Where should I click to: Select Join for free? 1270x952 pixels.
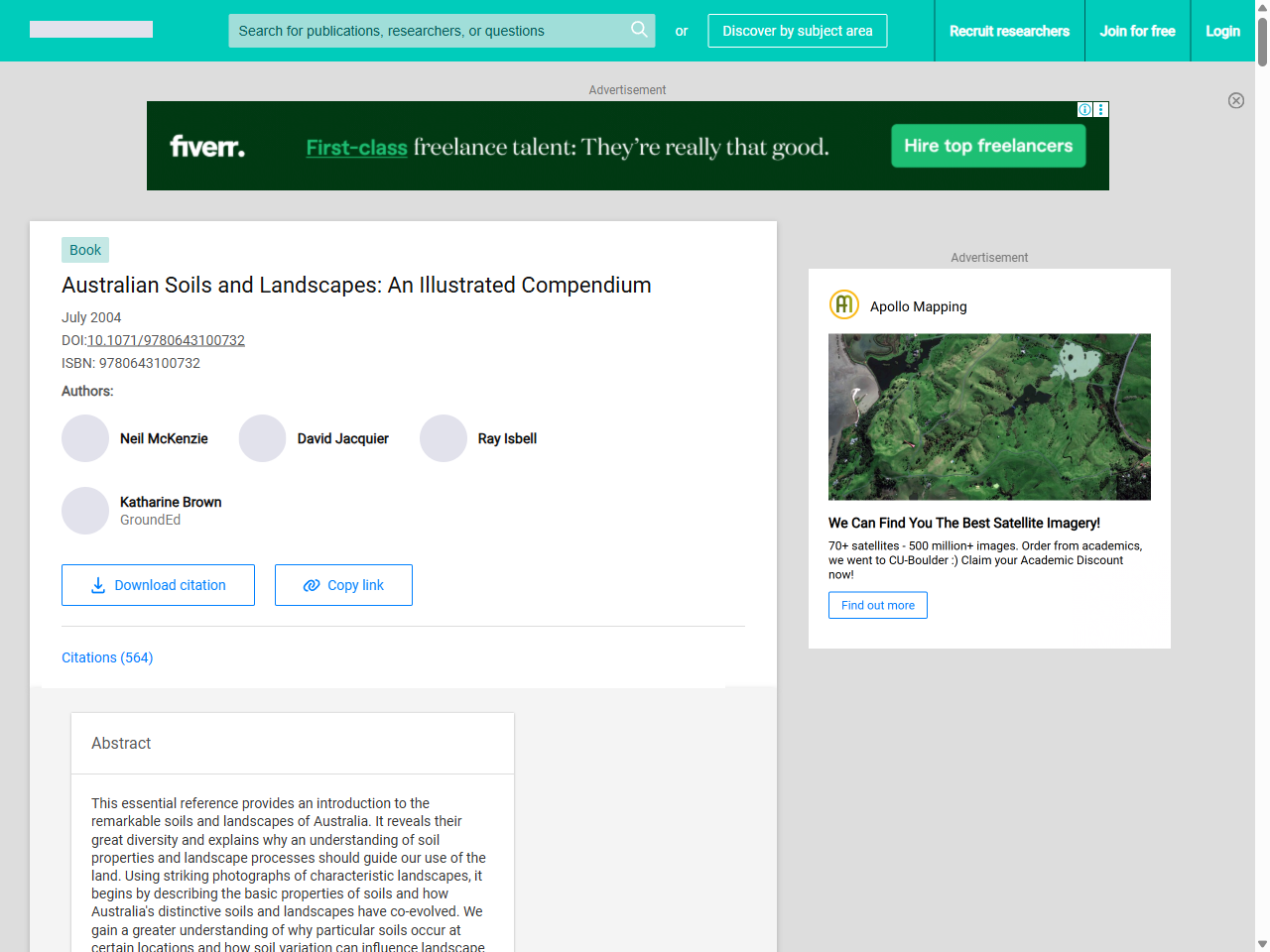[1137, 31]
